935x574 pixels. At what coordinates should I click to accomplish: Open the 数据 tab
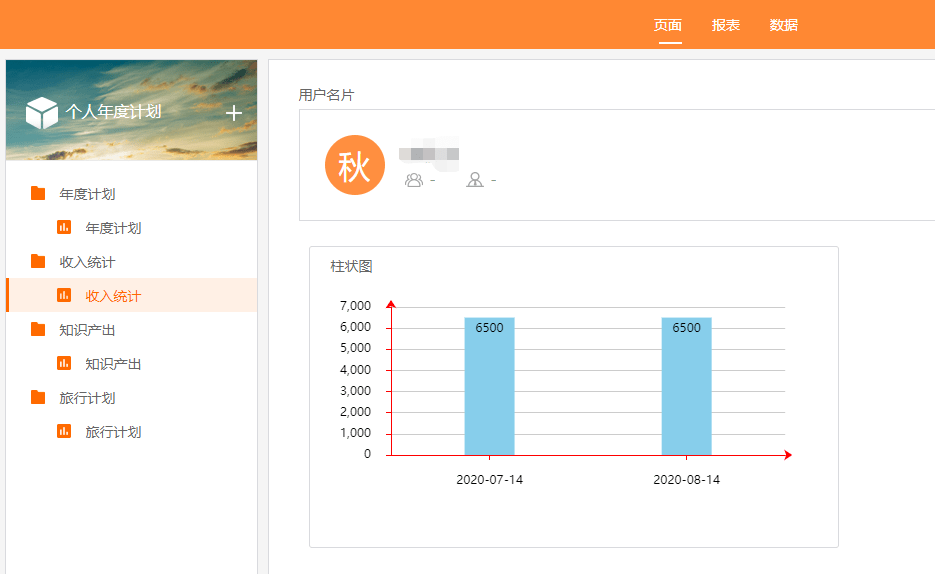point(784,25)
